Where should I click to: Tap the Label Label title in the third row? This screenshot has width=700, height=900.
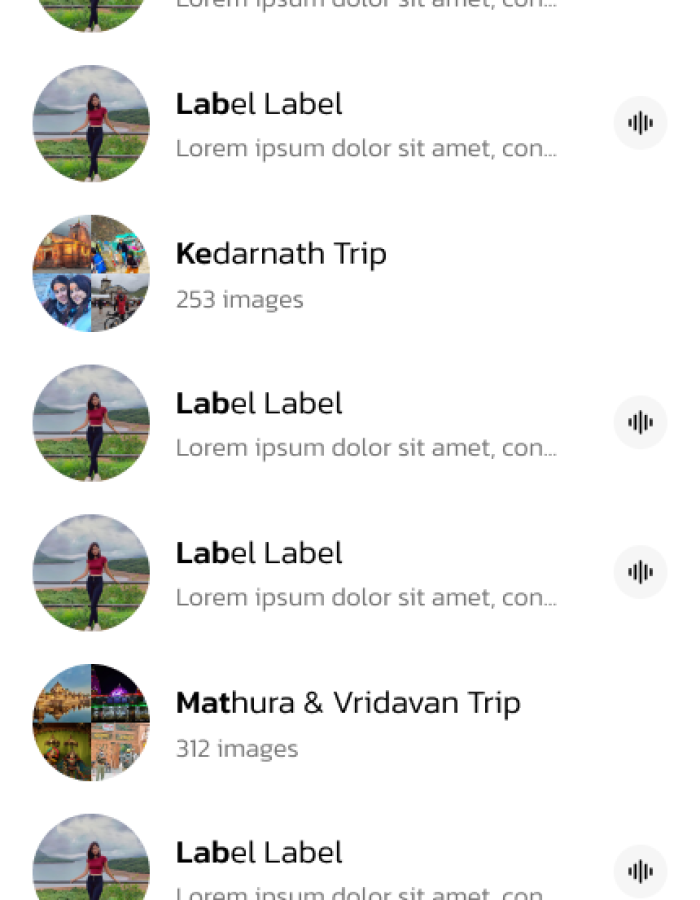(x=258, y=552)
